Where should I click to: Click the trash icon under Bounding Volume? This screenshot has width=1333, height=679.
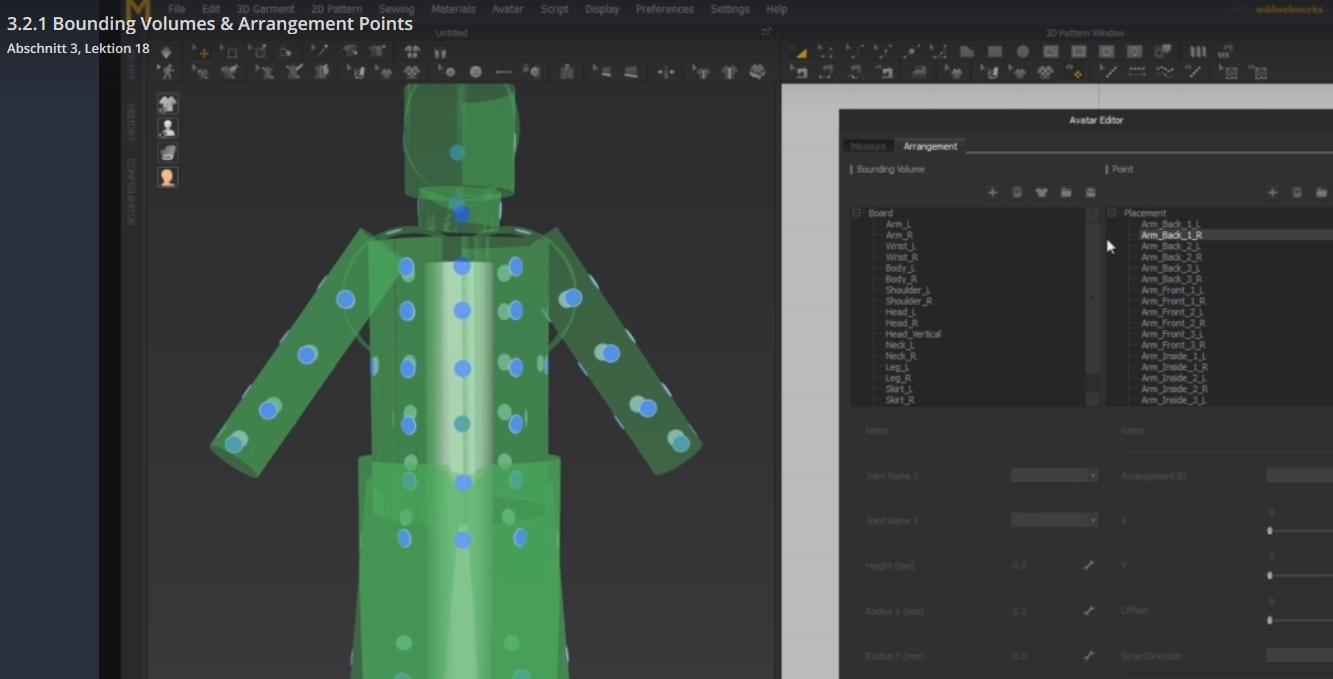coord(1017,192)
